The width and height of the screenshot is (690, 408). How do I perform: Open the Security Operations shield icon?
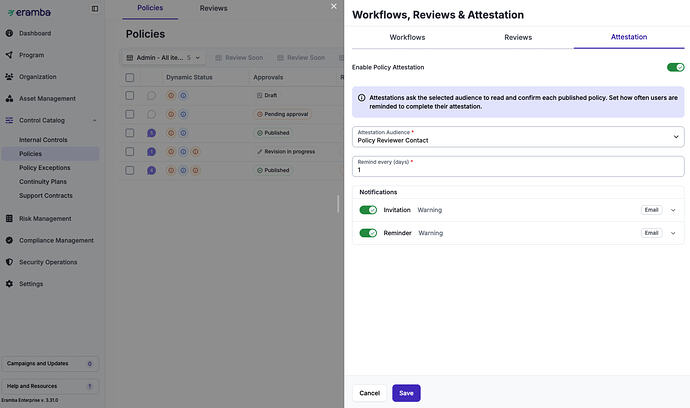pos(9,262)
